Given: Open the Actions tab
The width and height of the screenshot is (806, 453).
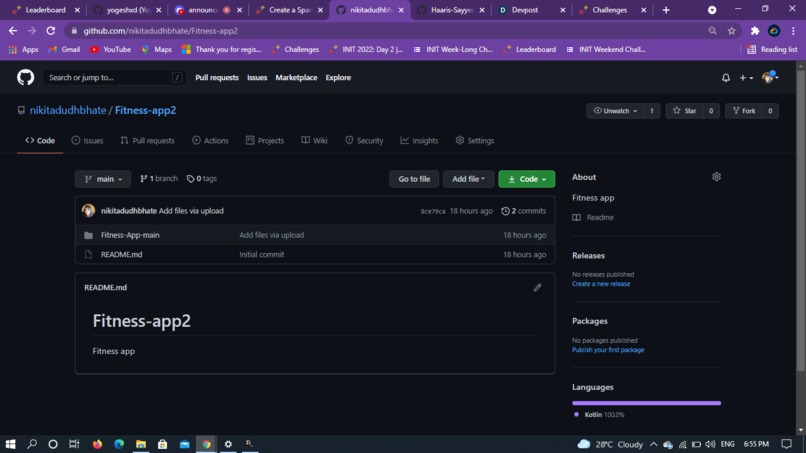Looking at the screenshot, I should (x=210, y=140).
